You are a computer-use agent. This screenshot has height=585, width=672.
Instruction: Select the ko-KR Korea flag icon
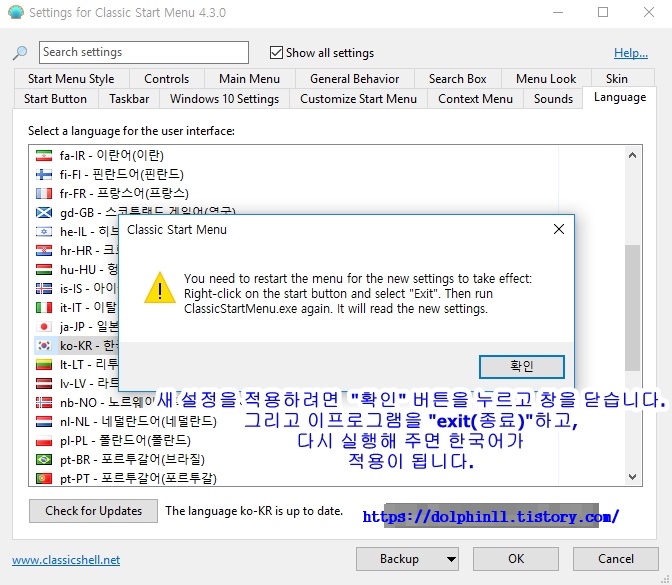[44, 345]
